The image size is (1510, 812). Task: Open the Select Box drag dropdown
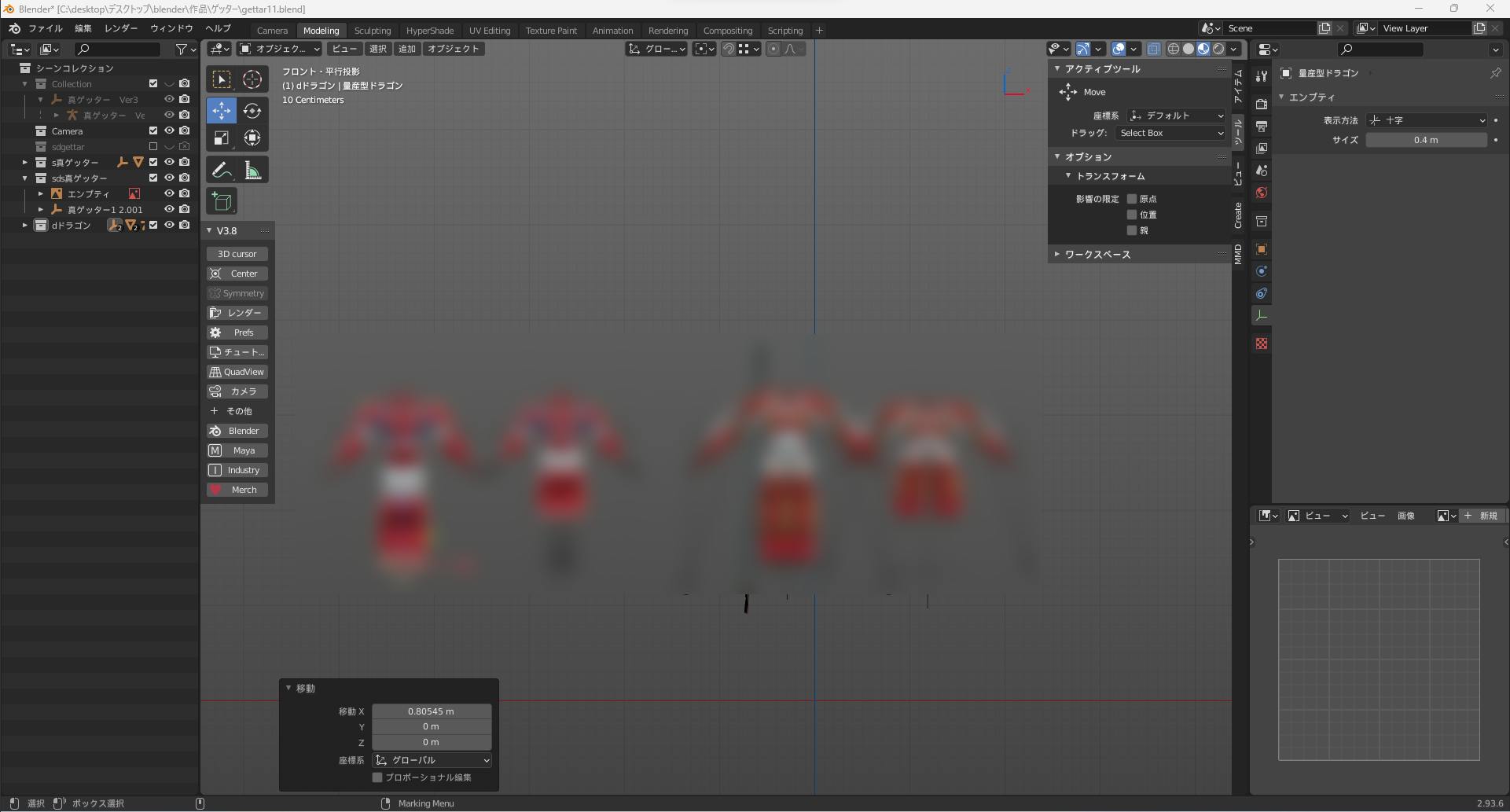[x=1170, y=133]
